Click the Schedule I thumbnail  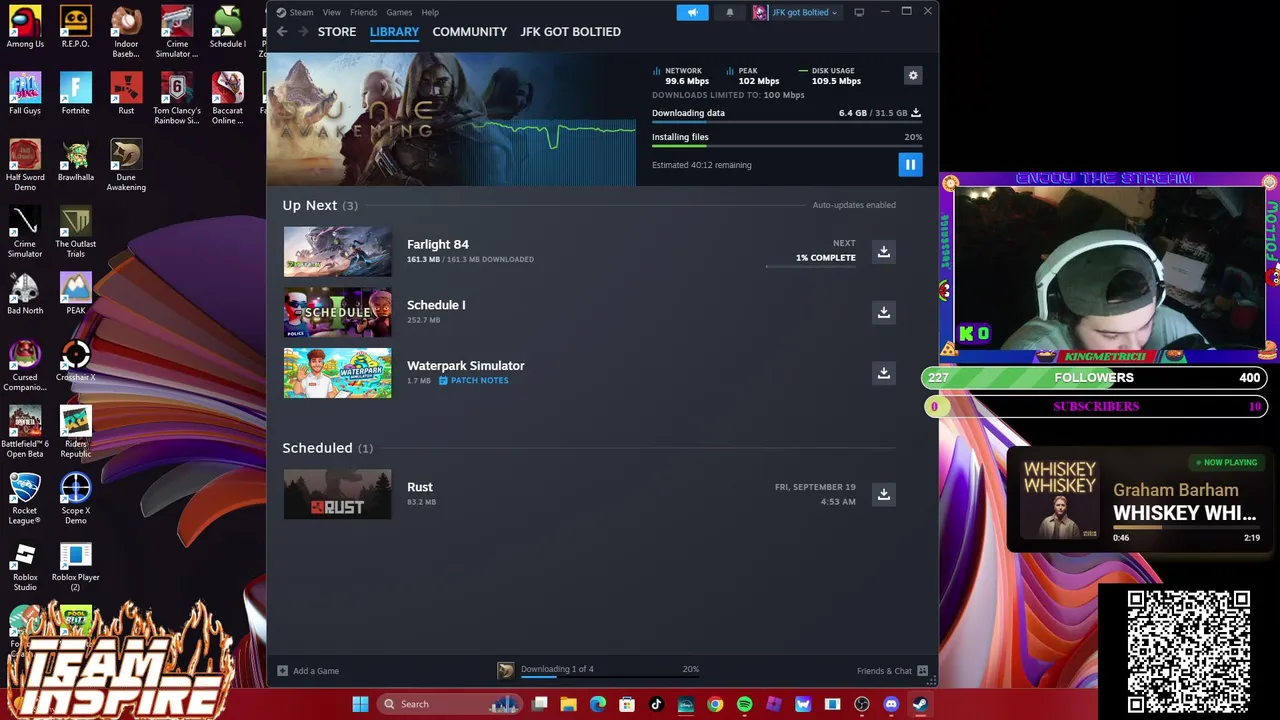pyautogui.click(x=337, y=312)
